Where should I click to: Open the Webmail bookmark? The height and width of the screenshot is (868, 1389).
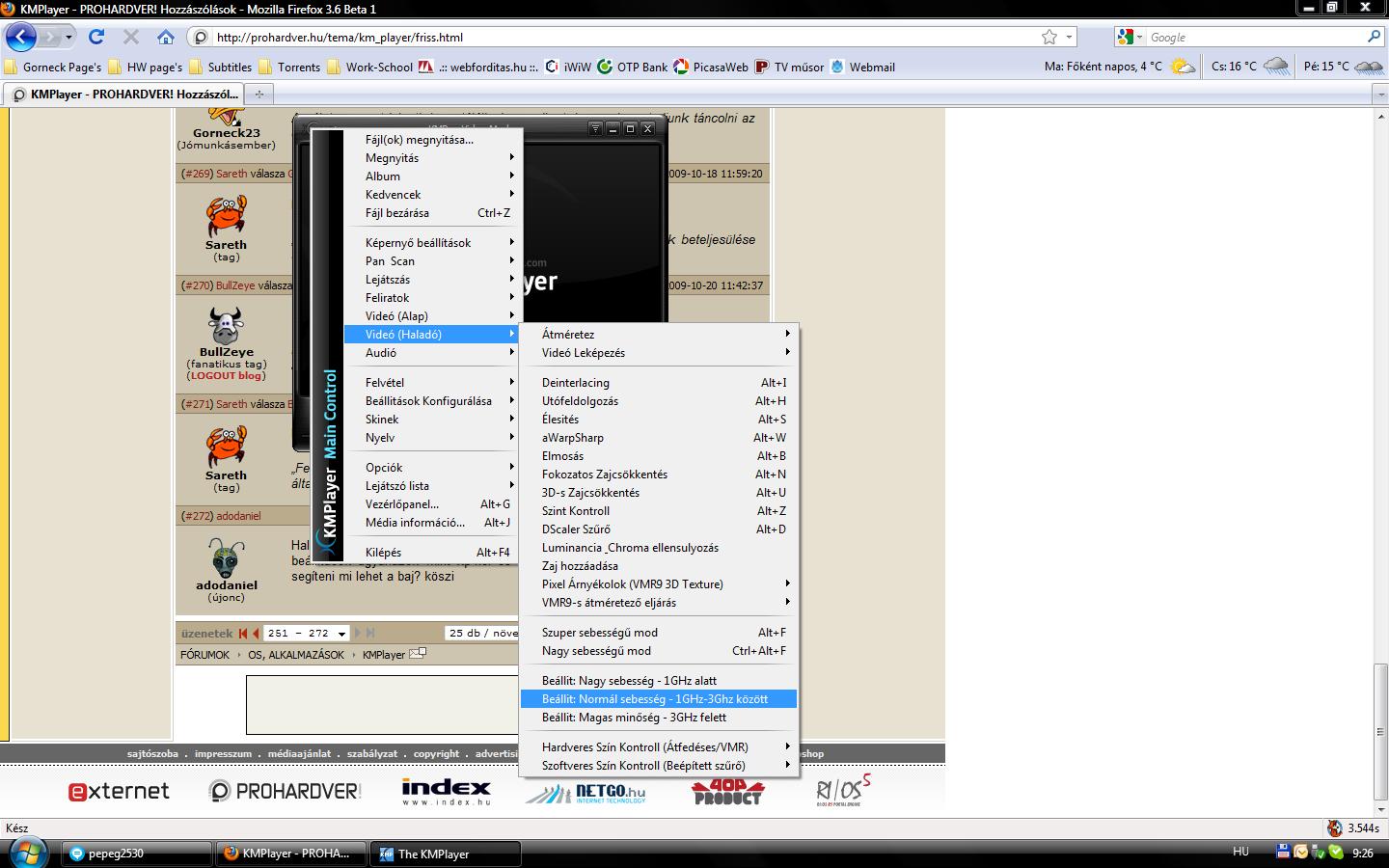[x=862, y=67]
